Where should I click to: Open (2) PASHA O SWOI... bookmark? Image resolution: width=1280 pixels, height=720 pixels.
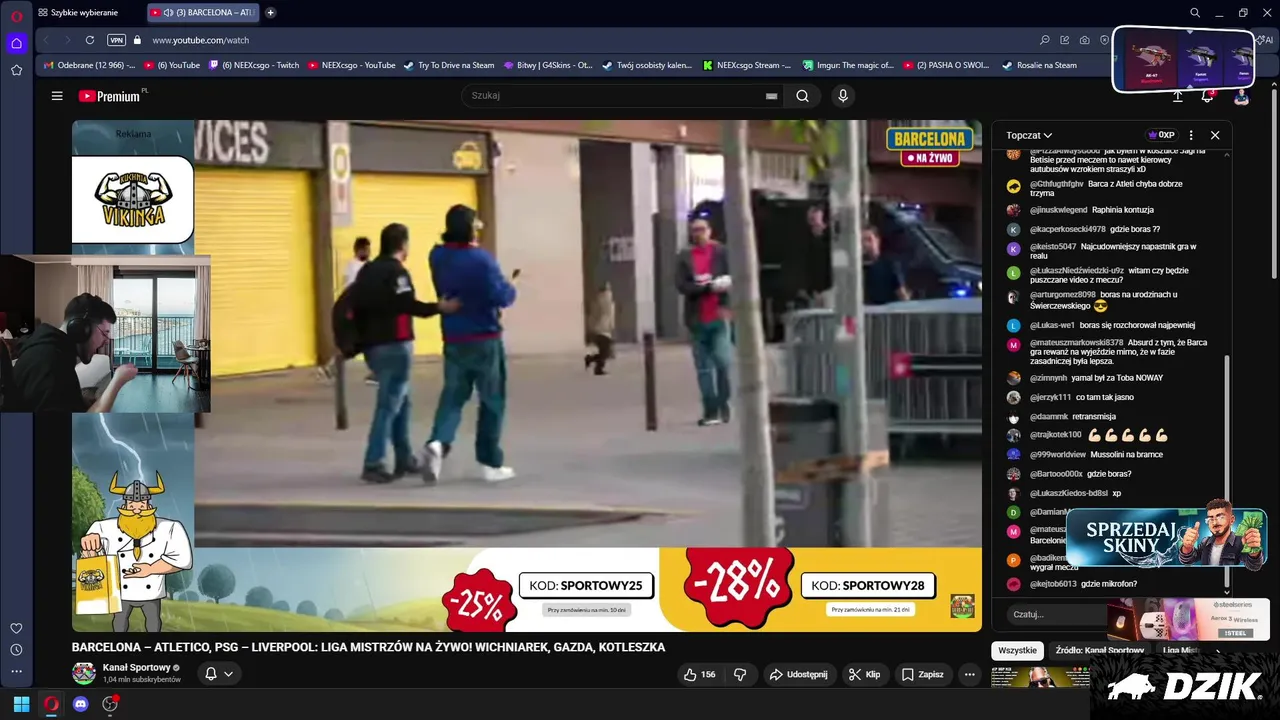[946, 65]
